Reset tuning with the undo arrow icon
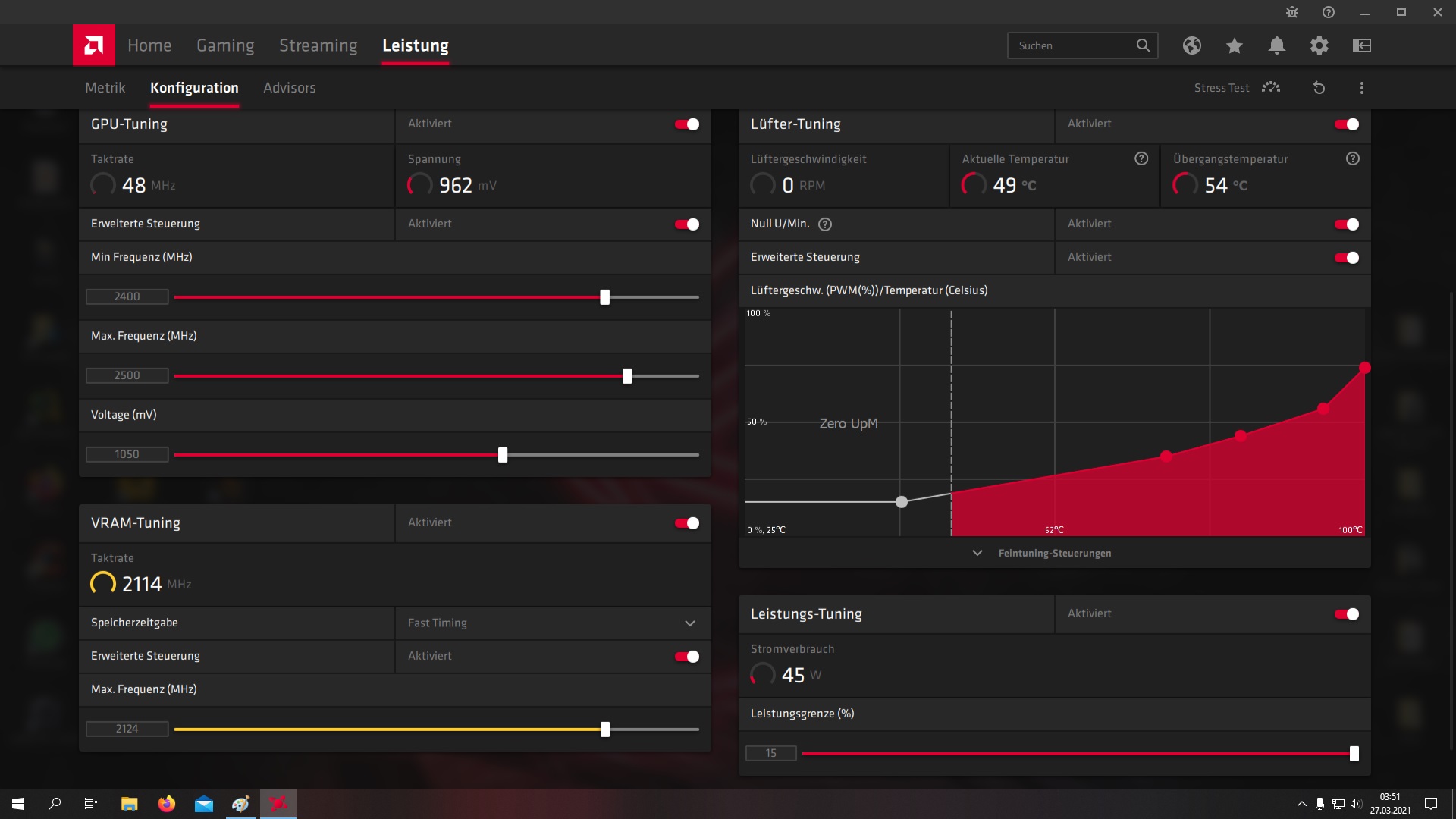 [x=1319, y=88]
